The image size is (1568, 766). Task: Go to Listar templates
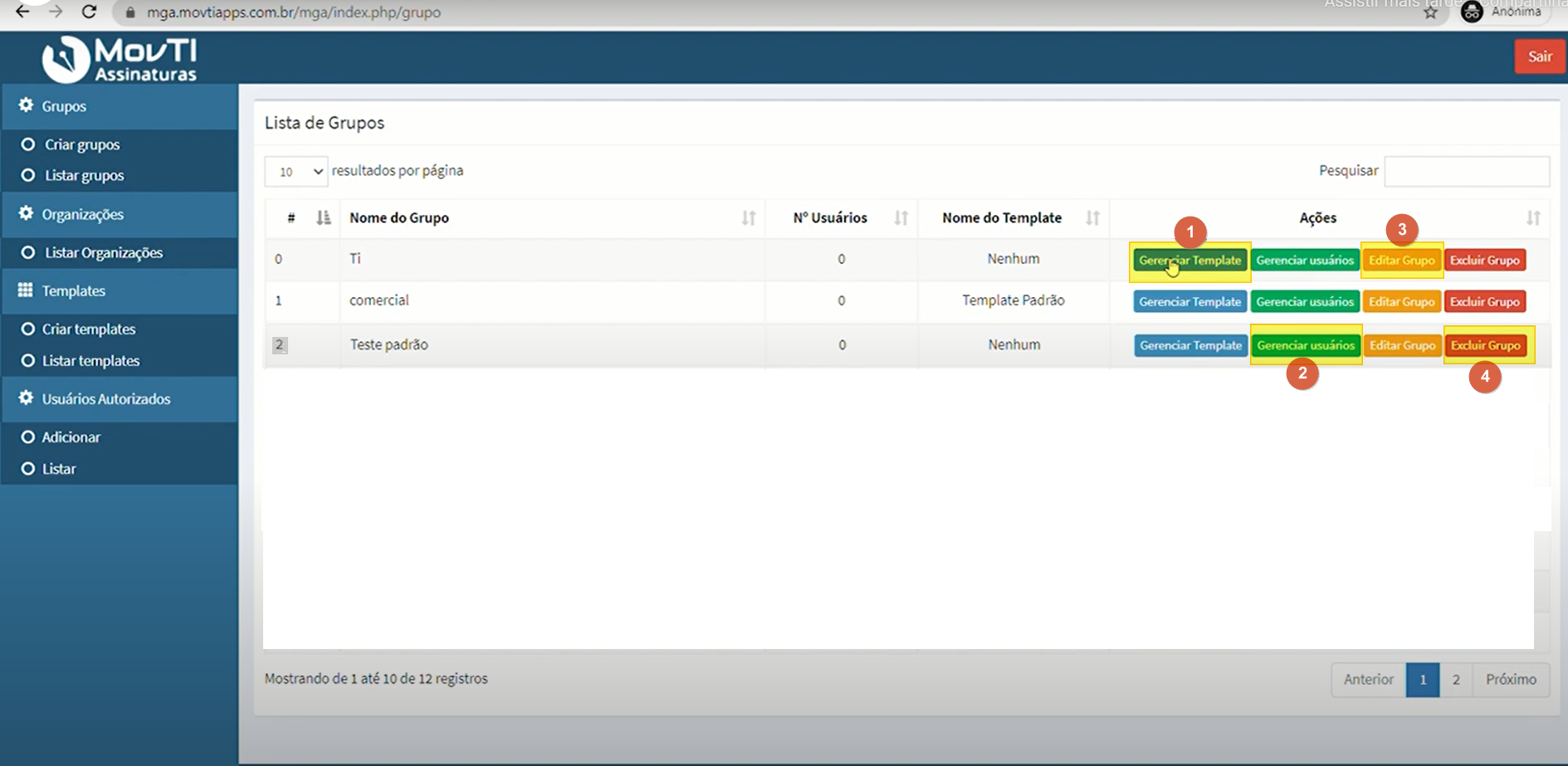[90, 360]
